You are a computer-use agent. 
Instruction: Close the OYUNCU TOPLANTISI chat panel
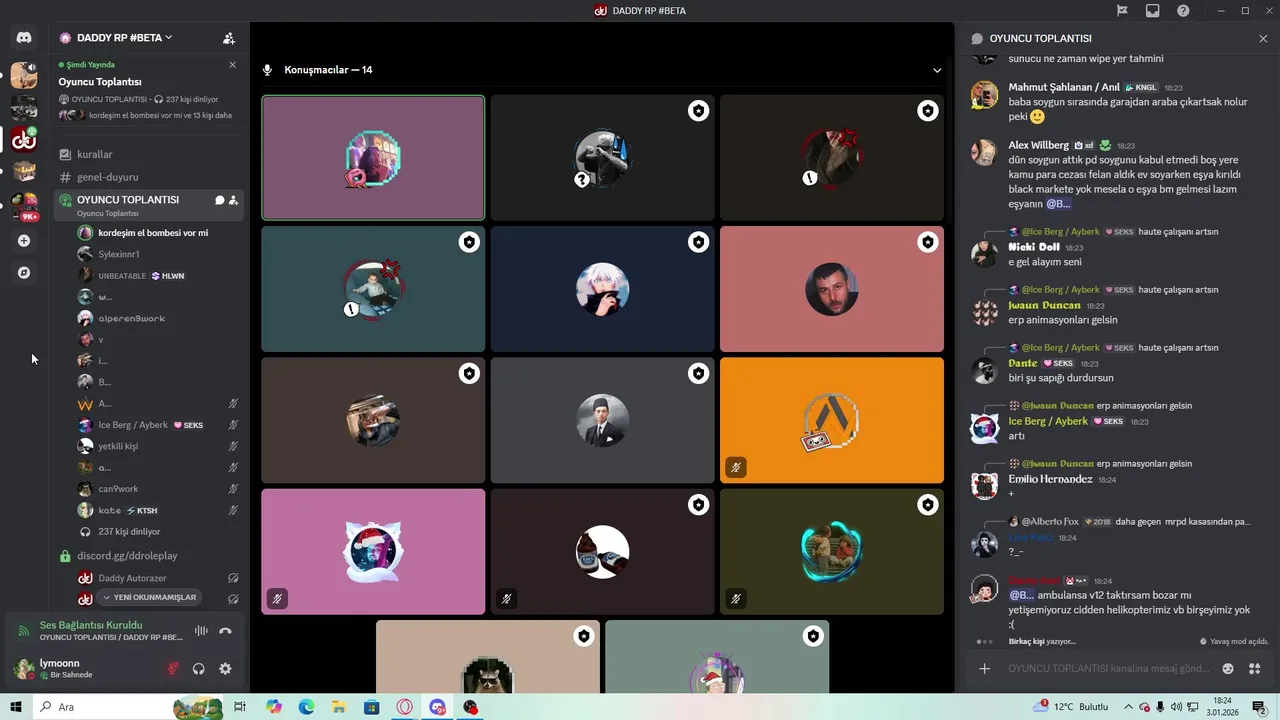[1263, 39]
